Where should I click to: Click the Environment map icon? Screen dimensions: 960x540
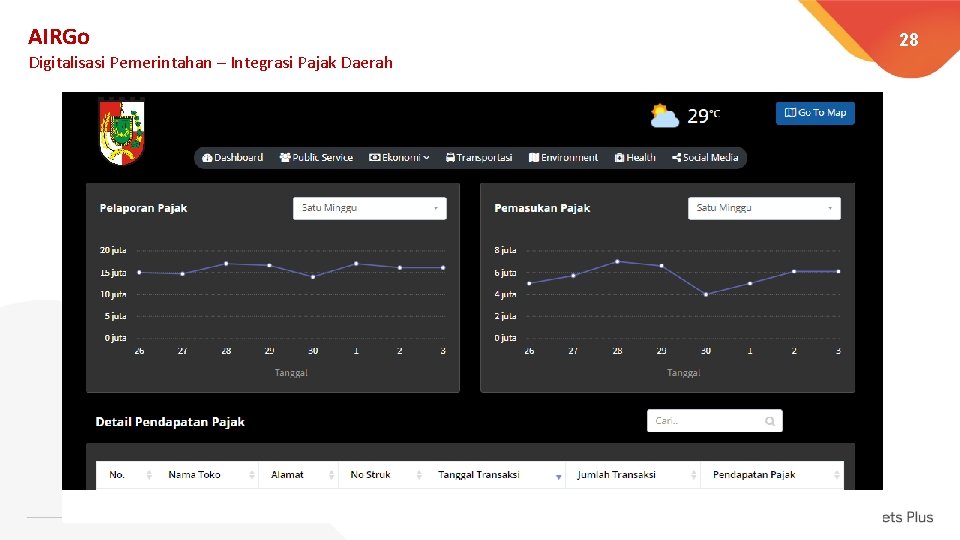tap(533, 157)
